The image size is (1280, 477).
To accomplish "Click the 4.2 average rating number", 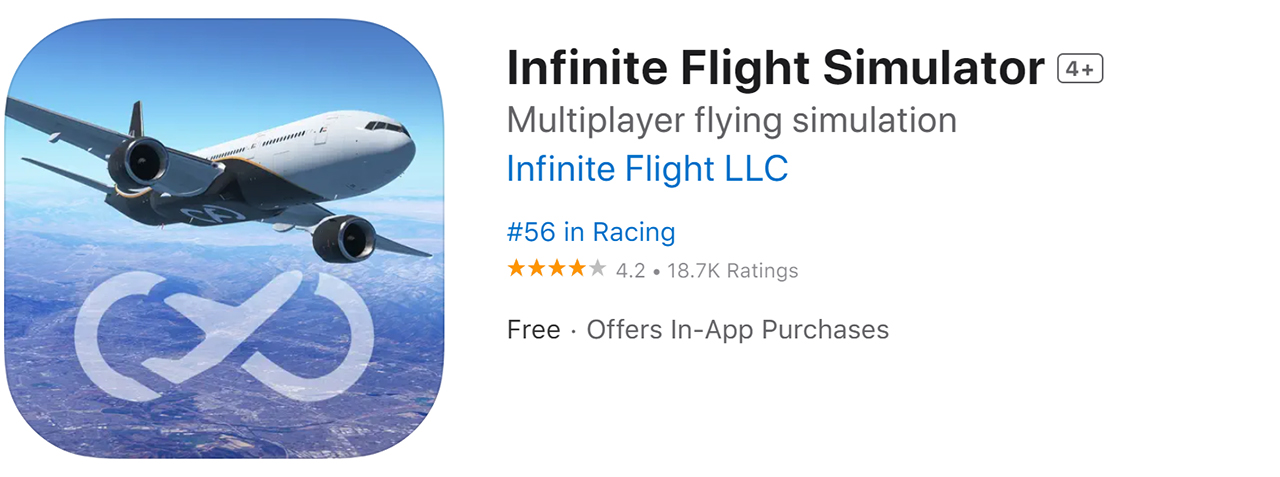I will click(630, 271).
